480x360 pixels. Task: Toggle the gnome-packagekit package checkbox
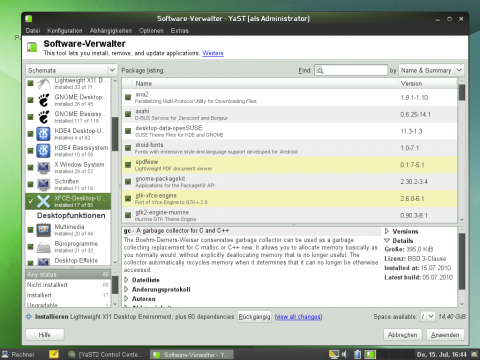click(128, 182)
